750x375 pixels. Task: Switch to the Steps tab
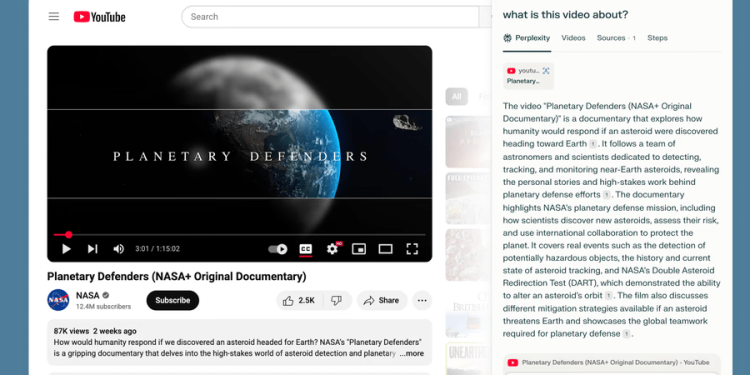(657, 38)
